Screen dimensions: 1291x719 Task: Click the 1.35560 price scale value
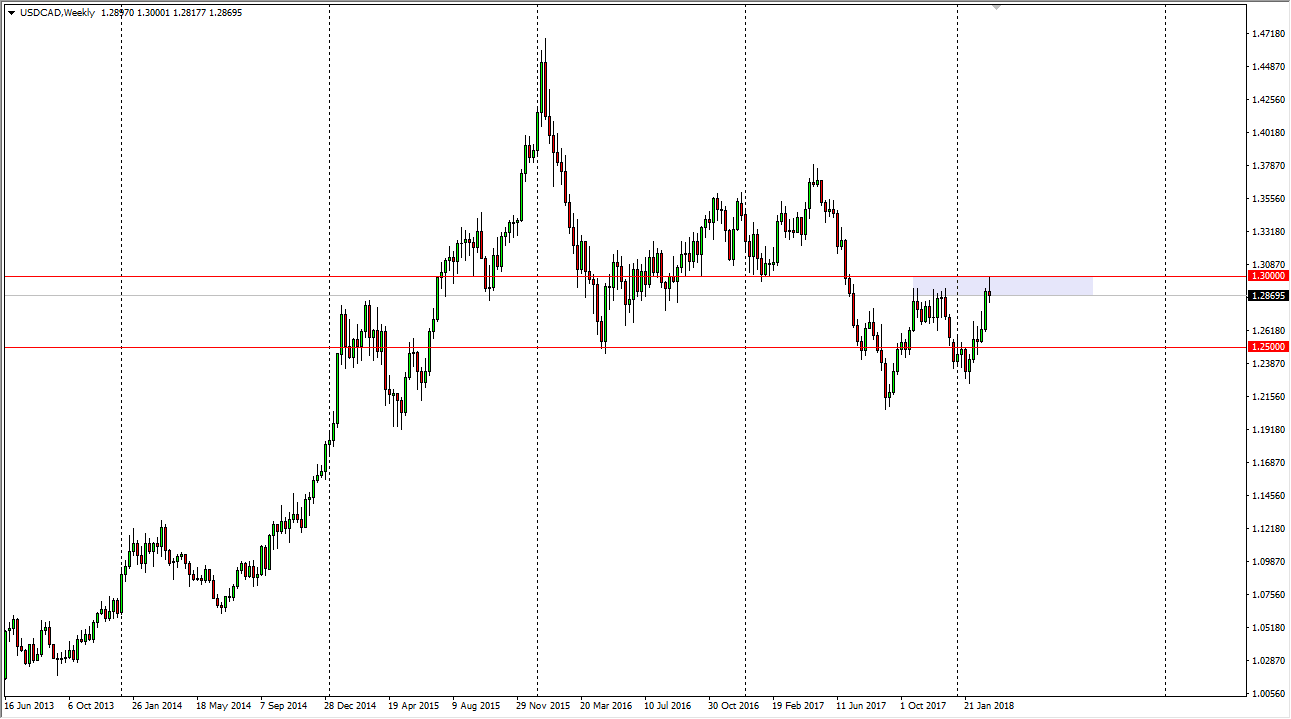tap(1267, 199)
